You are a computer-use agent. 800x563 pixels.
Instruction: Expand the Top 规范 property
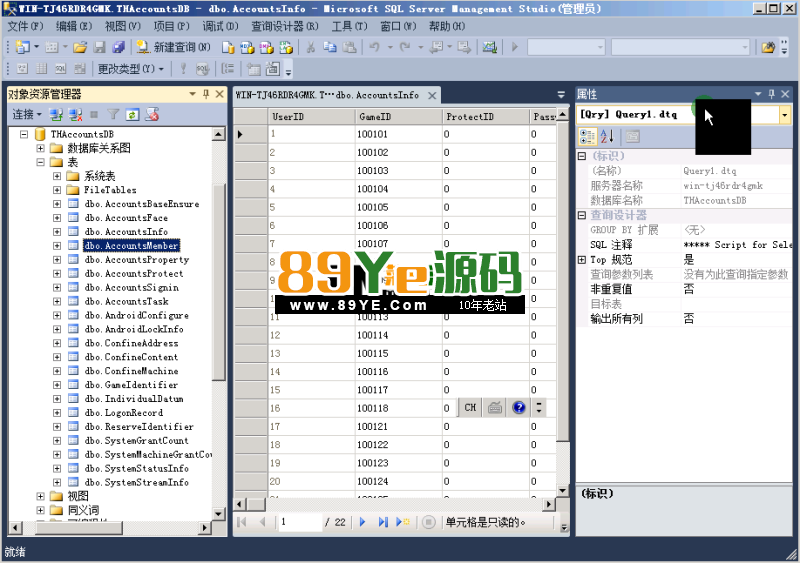click(582, 260)
